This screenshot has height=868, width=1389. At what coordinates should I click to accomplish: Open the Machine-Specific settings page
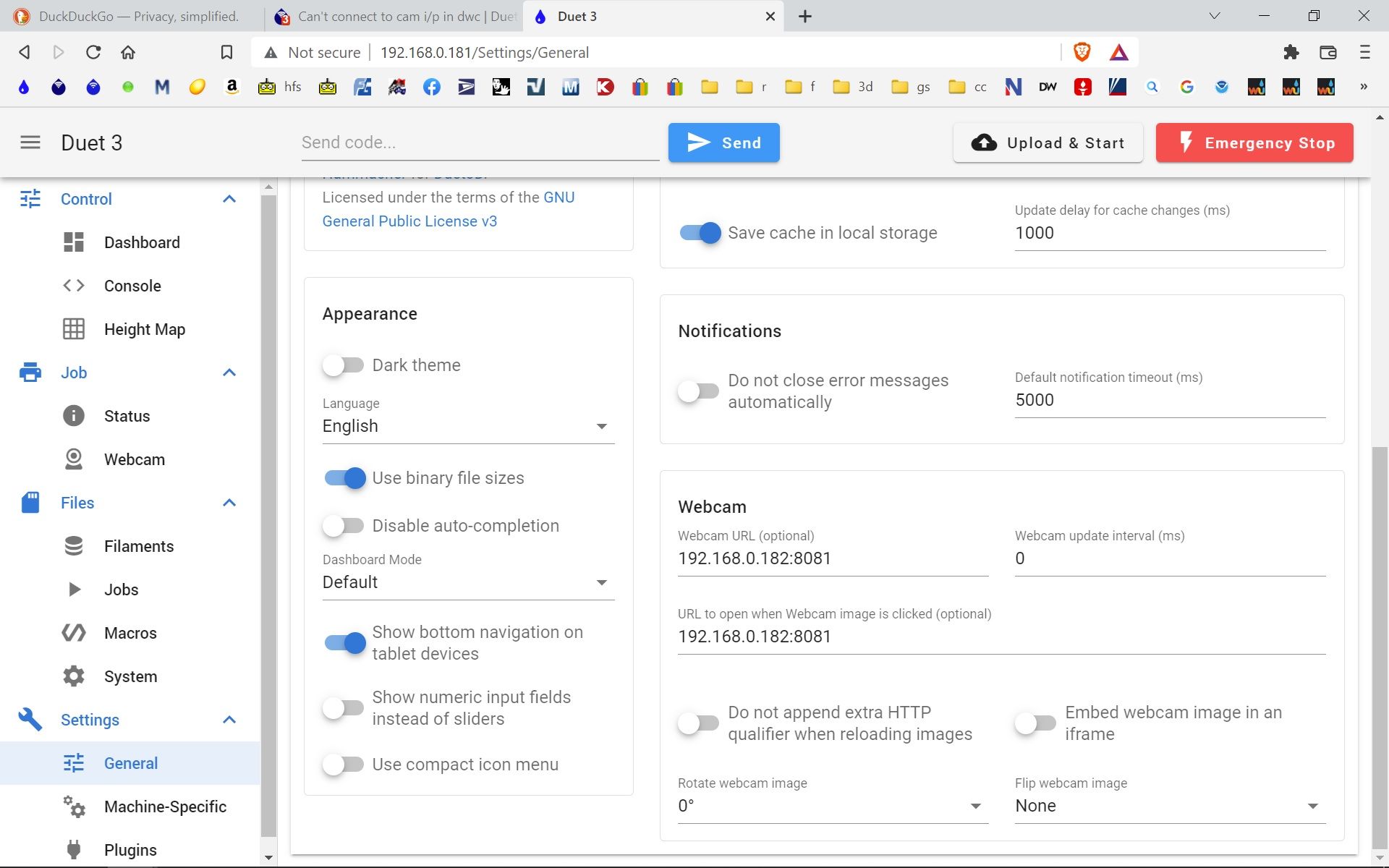point(130,807)
